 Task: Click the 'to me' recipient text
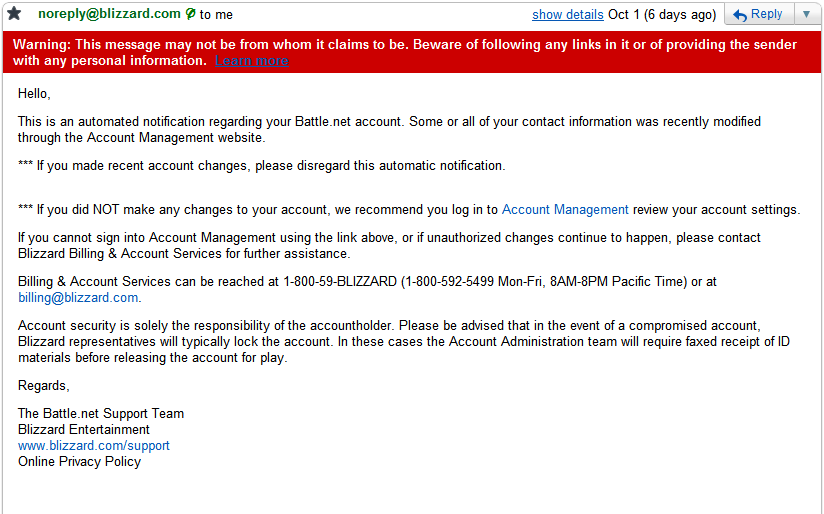(x=216, y=15)
